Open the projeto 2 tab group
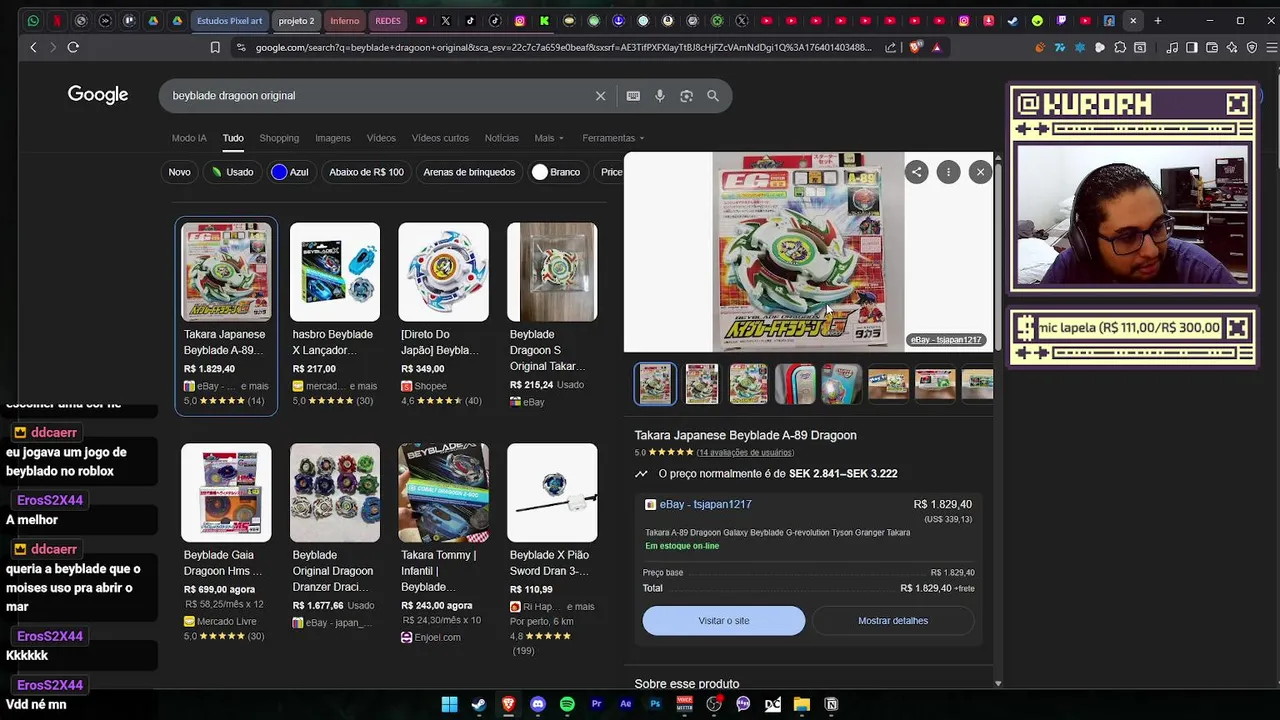 tap(296, 20)
